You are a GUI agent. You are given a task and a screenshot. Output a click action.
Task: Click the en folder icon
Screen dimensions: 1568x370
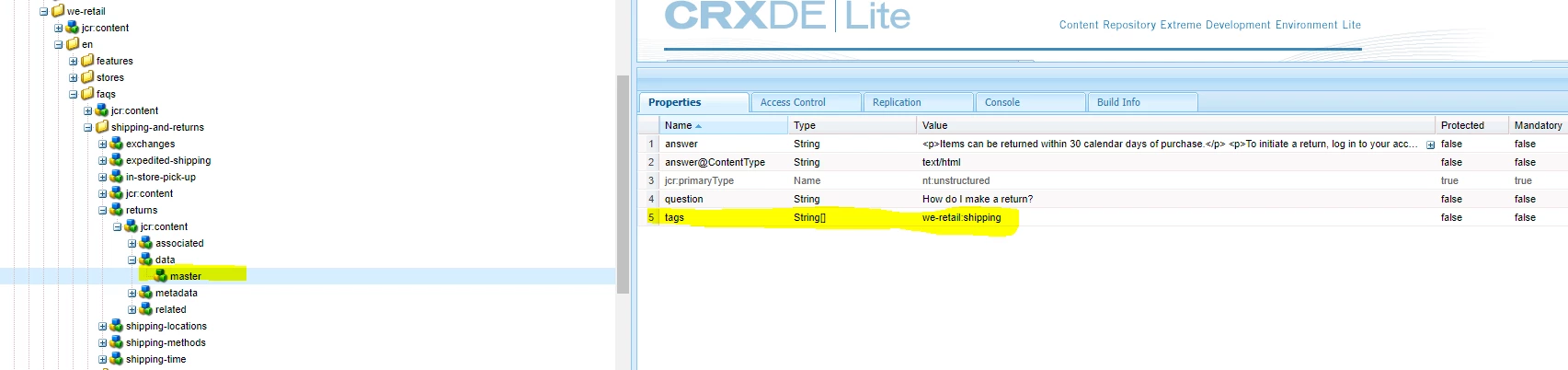click(x=73, y=44)
